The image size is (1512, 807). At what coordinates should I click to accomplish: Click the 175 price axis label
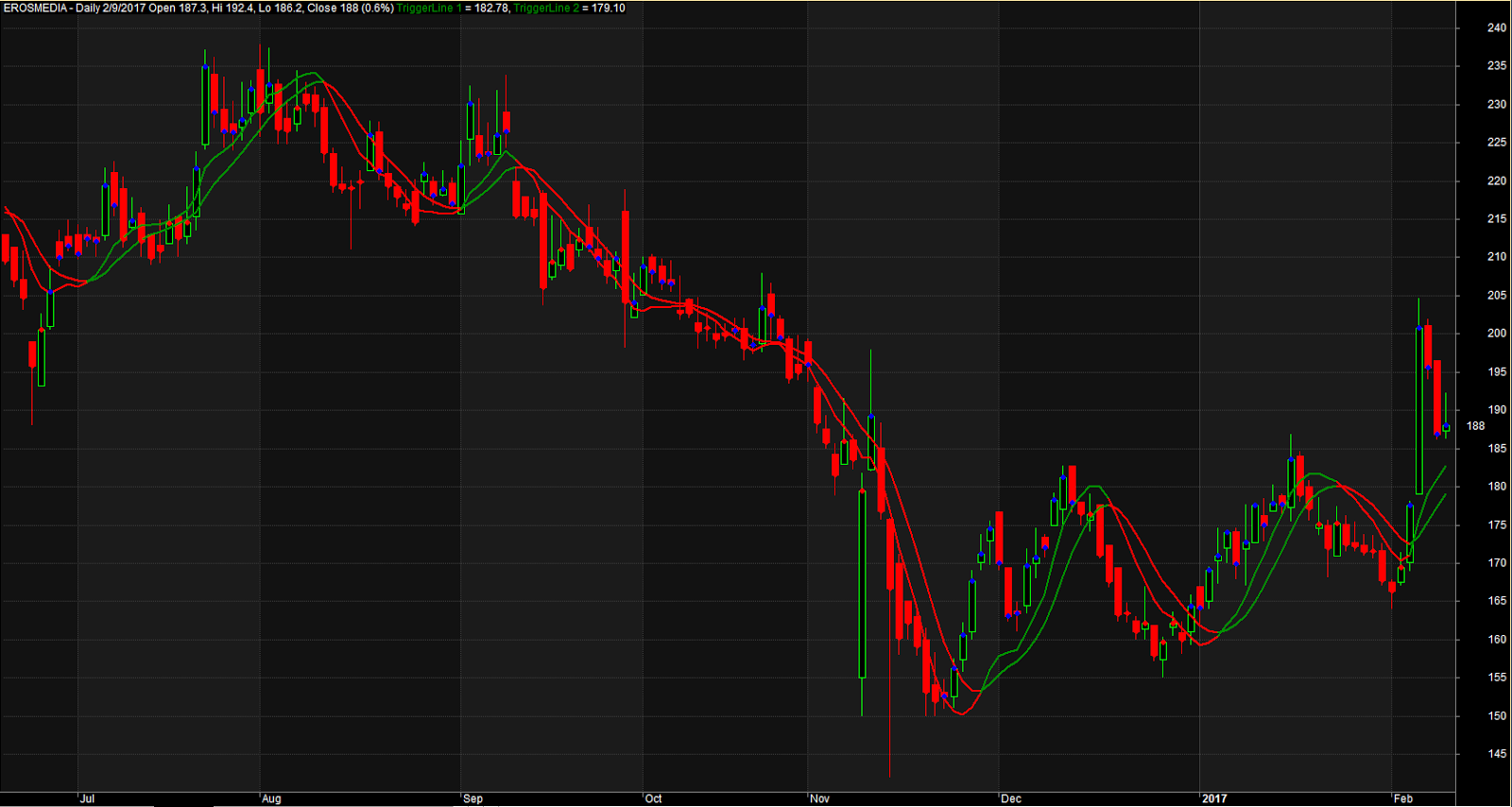coord(1497,525)
